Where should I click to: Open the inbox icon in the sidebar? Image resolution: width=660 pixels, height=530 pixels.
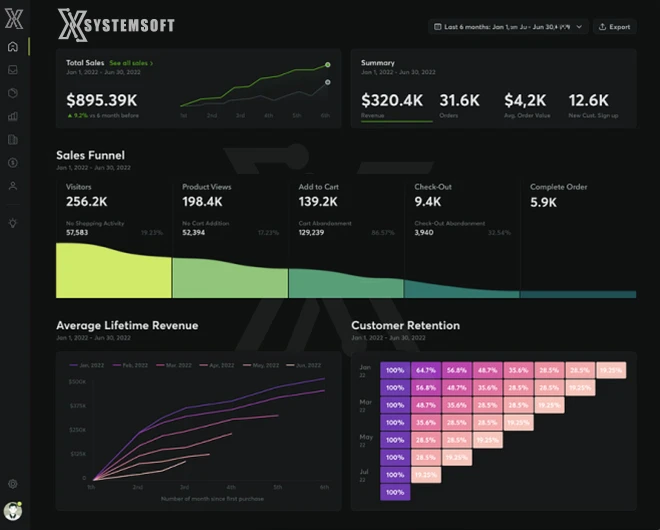[x=13, y=70]
